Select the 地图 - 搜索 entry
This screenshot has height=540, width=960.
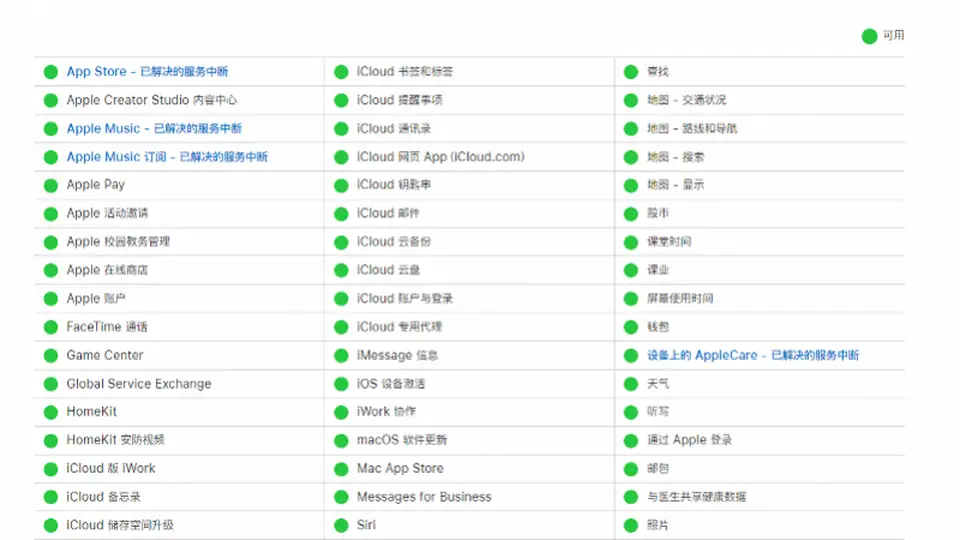pyautogui.click(x=675, y=157)
